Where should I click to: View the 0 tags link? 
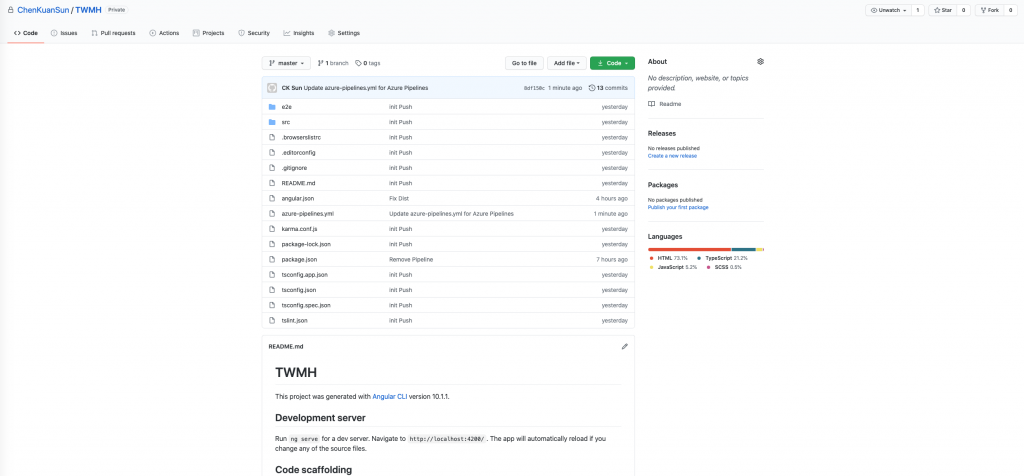click(x=368, y=63)
